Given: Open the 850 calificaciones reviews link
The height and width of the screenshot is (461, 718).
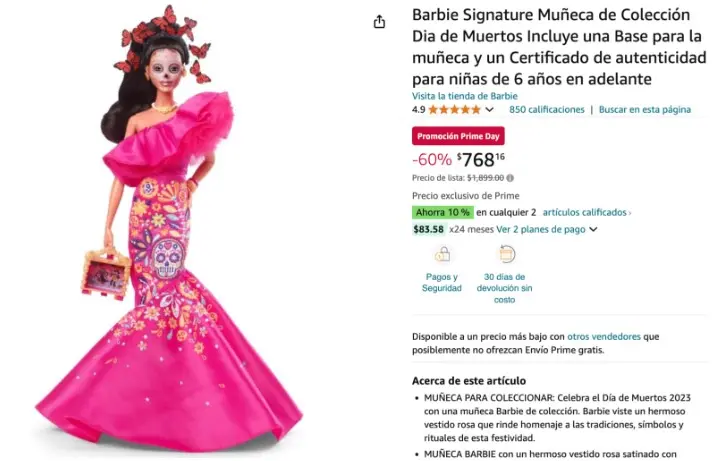Looking at the screenshot, I should (x=547, y=109).
